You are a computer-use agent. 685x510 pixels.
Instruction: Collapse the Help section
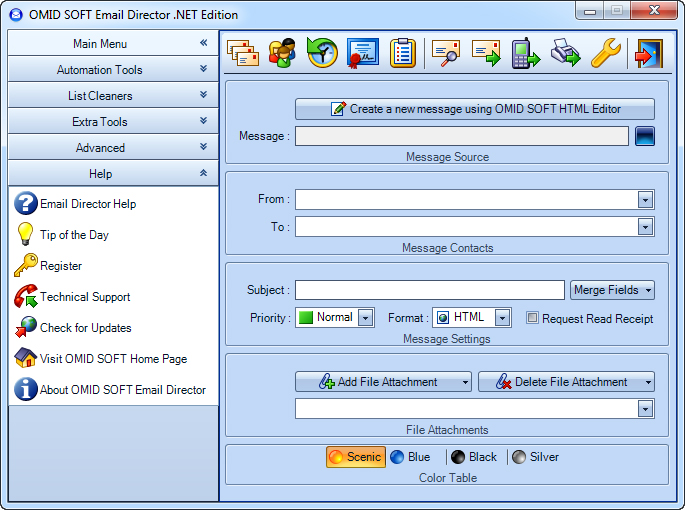113,173
